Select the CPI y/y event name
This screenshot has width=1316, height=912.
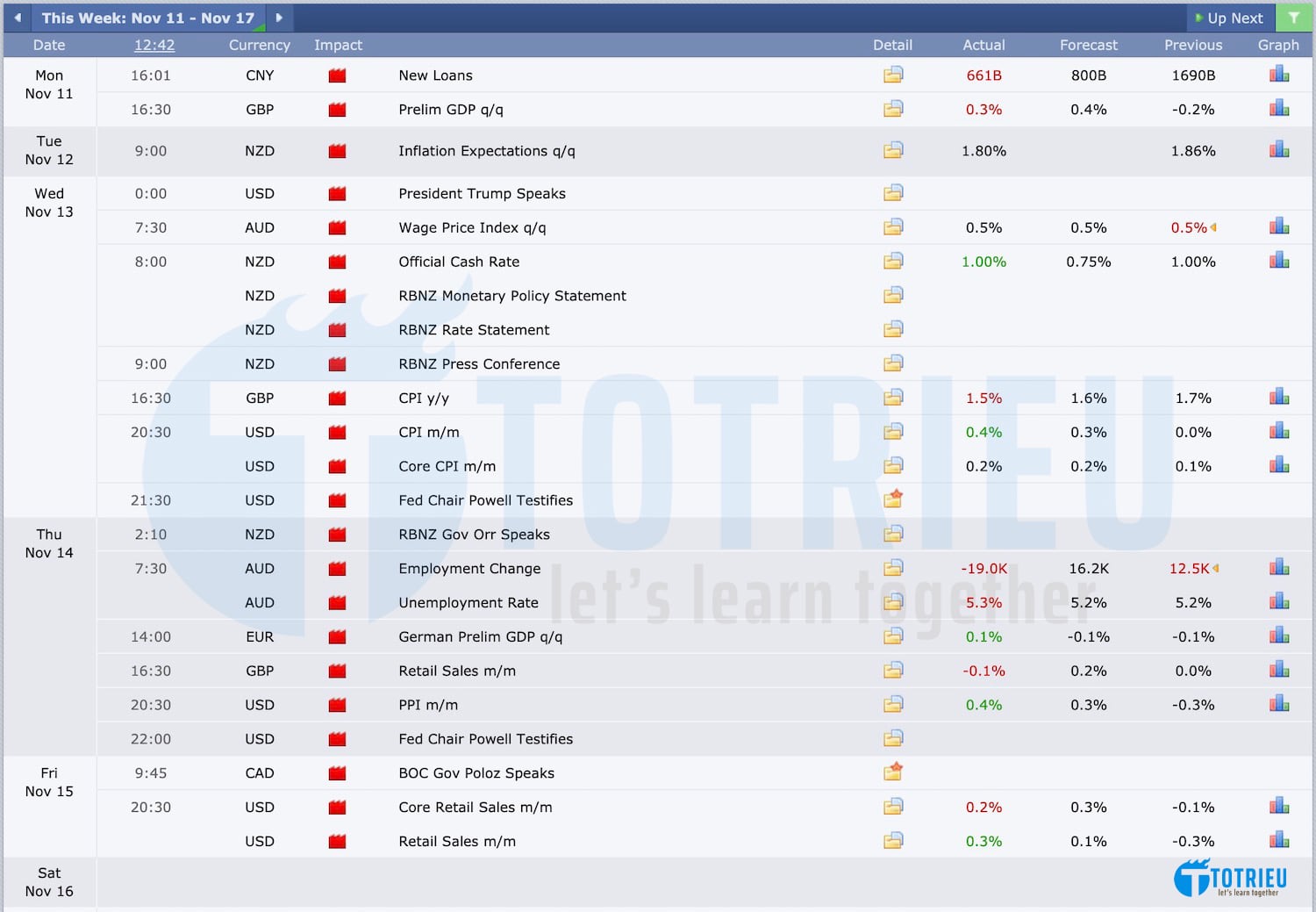(x=424, y=399)
